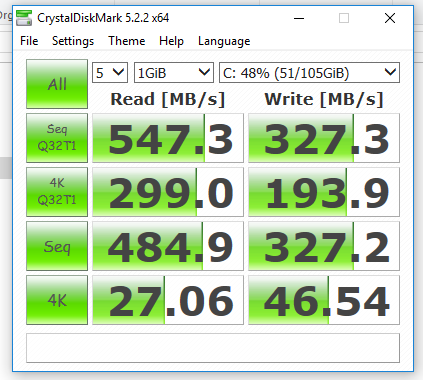Click the Read [MB/s] column header
This screenshot has width=423, height=380.
pyautogui.click(x=168, y=99)
